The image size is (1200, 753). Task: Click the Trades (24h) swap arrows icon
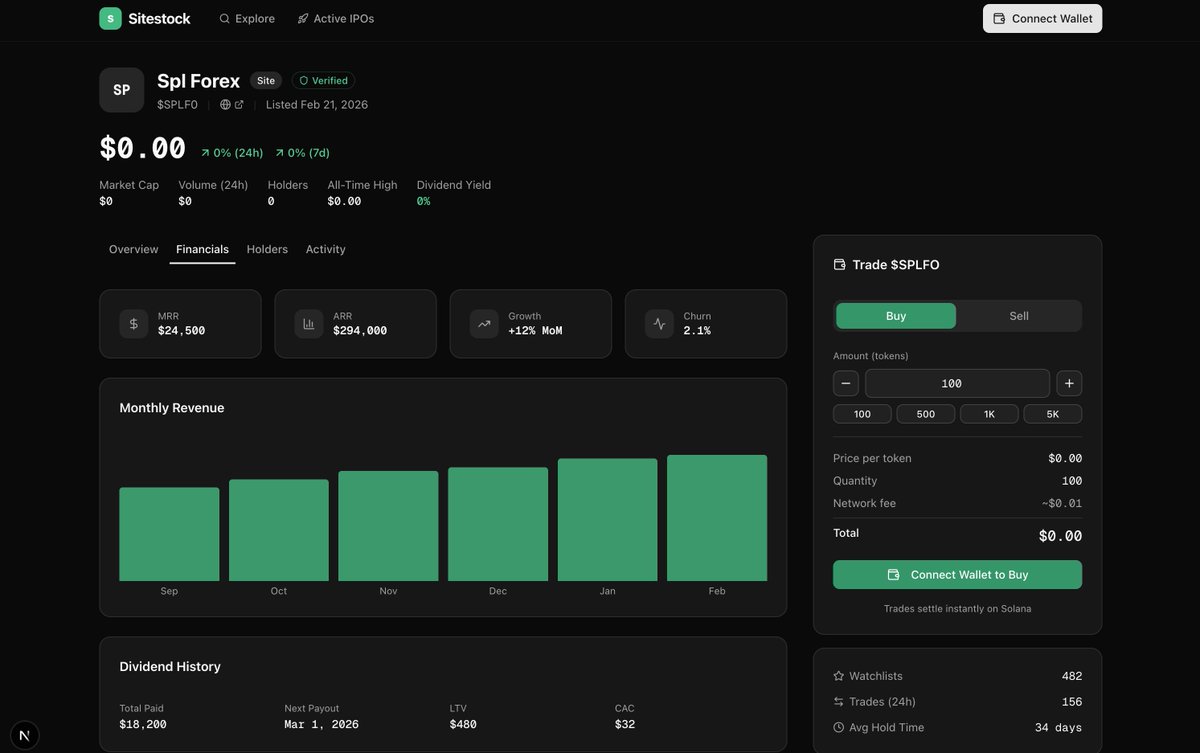839,702
